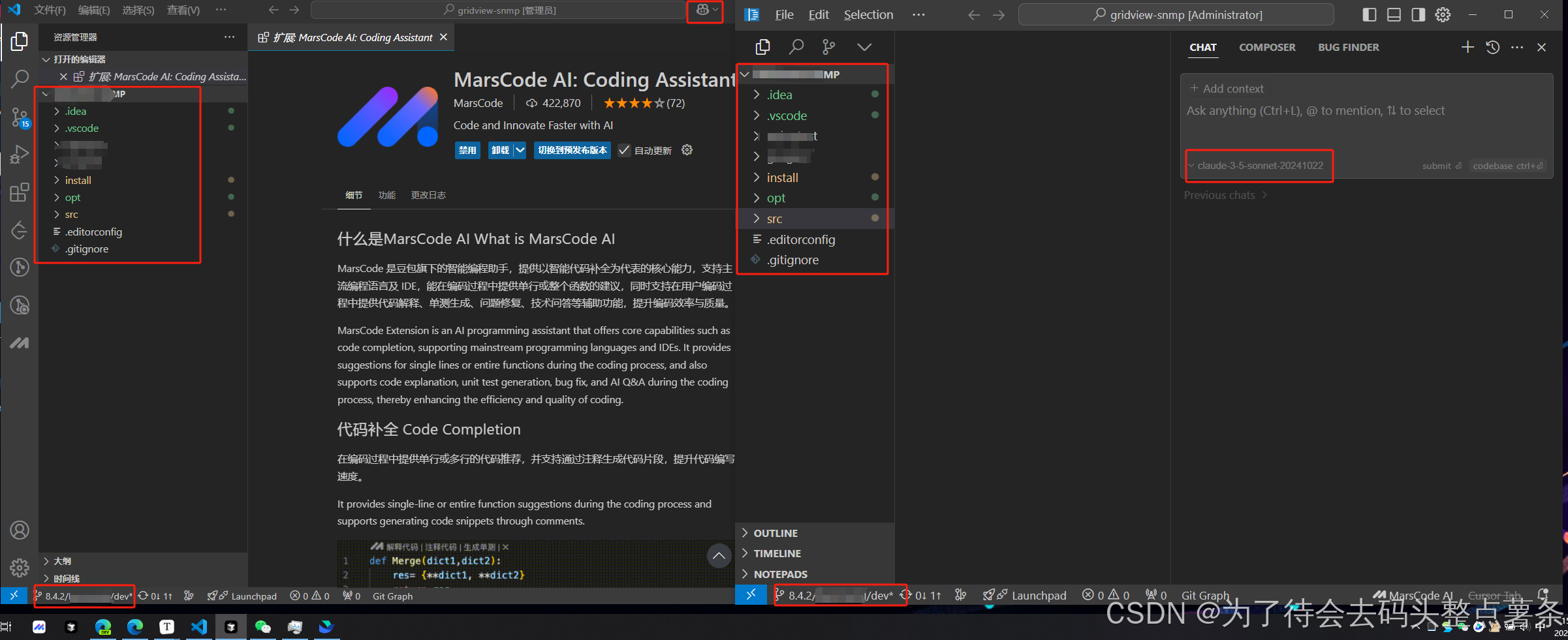
Task: Switch to 更改日志 changelog tab
Action: tap(428, 195)
